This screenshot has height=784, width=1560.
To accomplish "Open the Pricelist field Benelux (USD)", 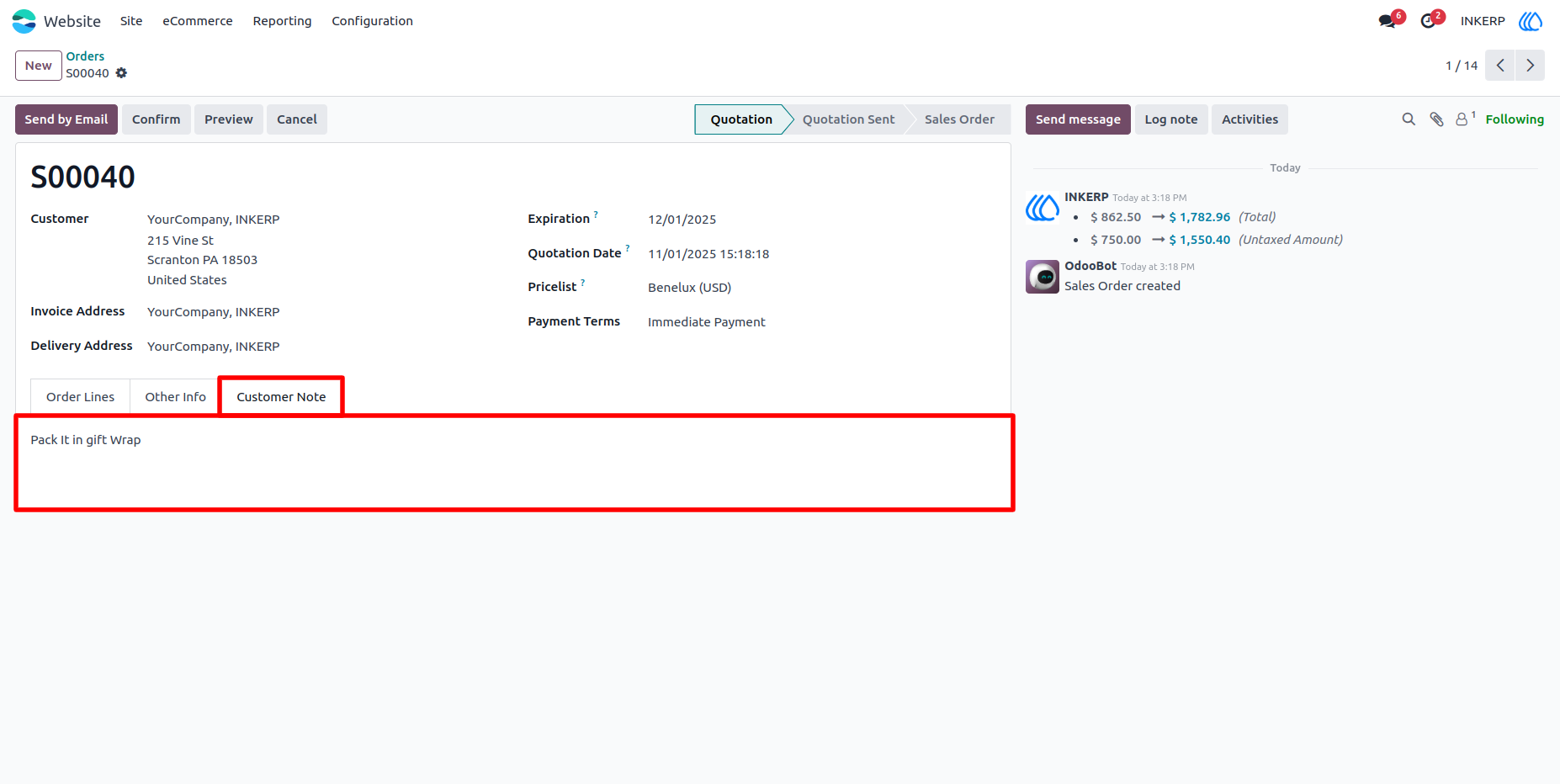I will tap(689, 288).
